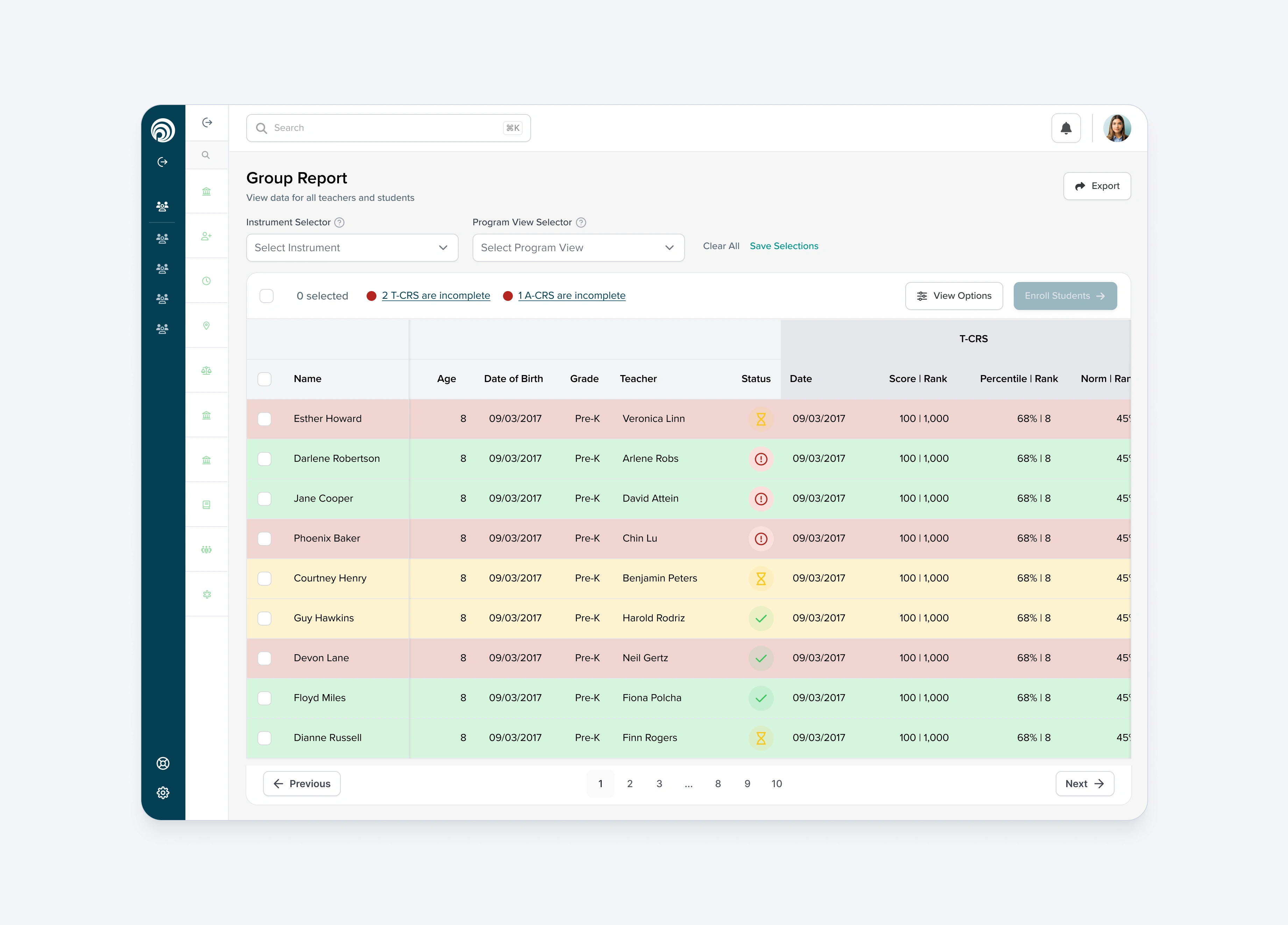The height and width of the screenshot is (925, 1288).
Task: Open View Options menu
Action: pos(954,296)
